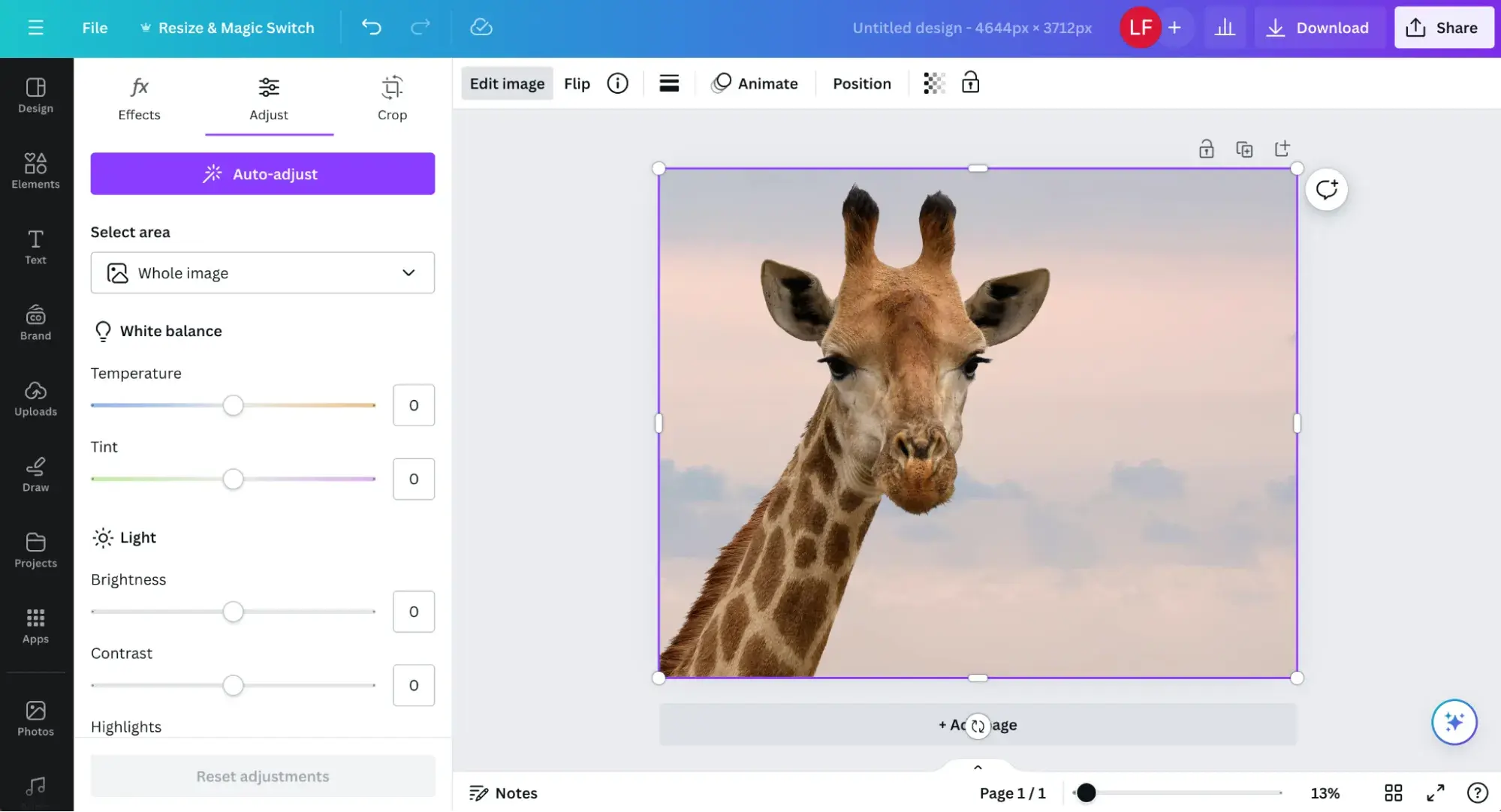Click the Download button
Viewport: 1501px width, 812px height.
(x=1319, y=28)
